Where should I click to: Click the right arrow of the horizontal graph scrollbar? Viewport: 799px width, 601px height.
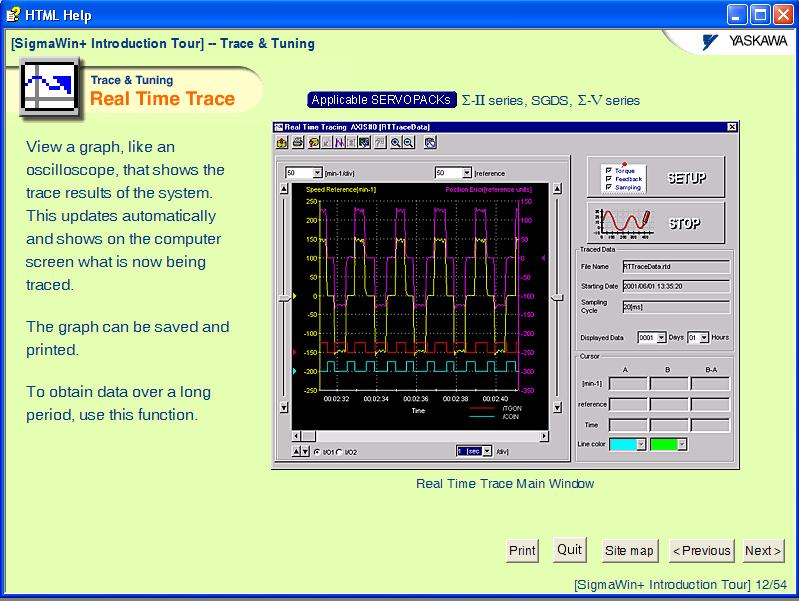point(545,436)
